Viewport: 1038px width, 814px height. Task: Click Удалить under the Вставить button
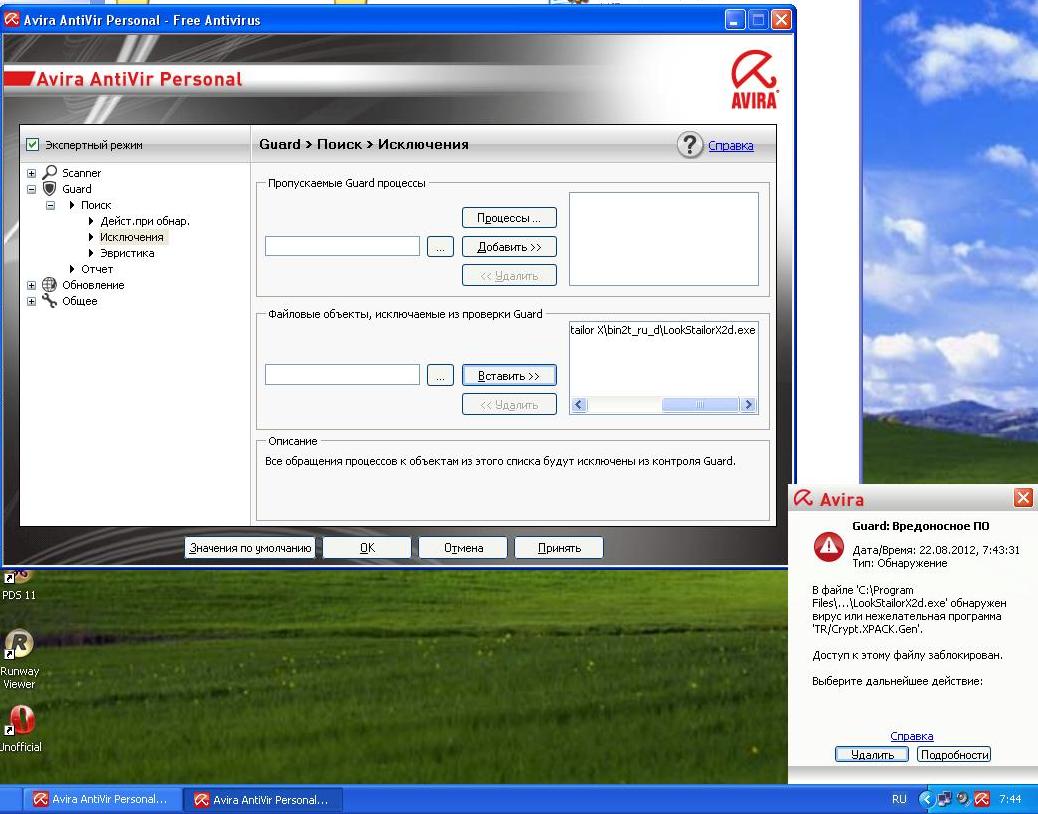(x=509, y=404)
